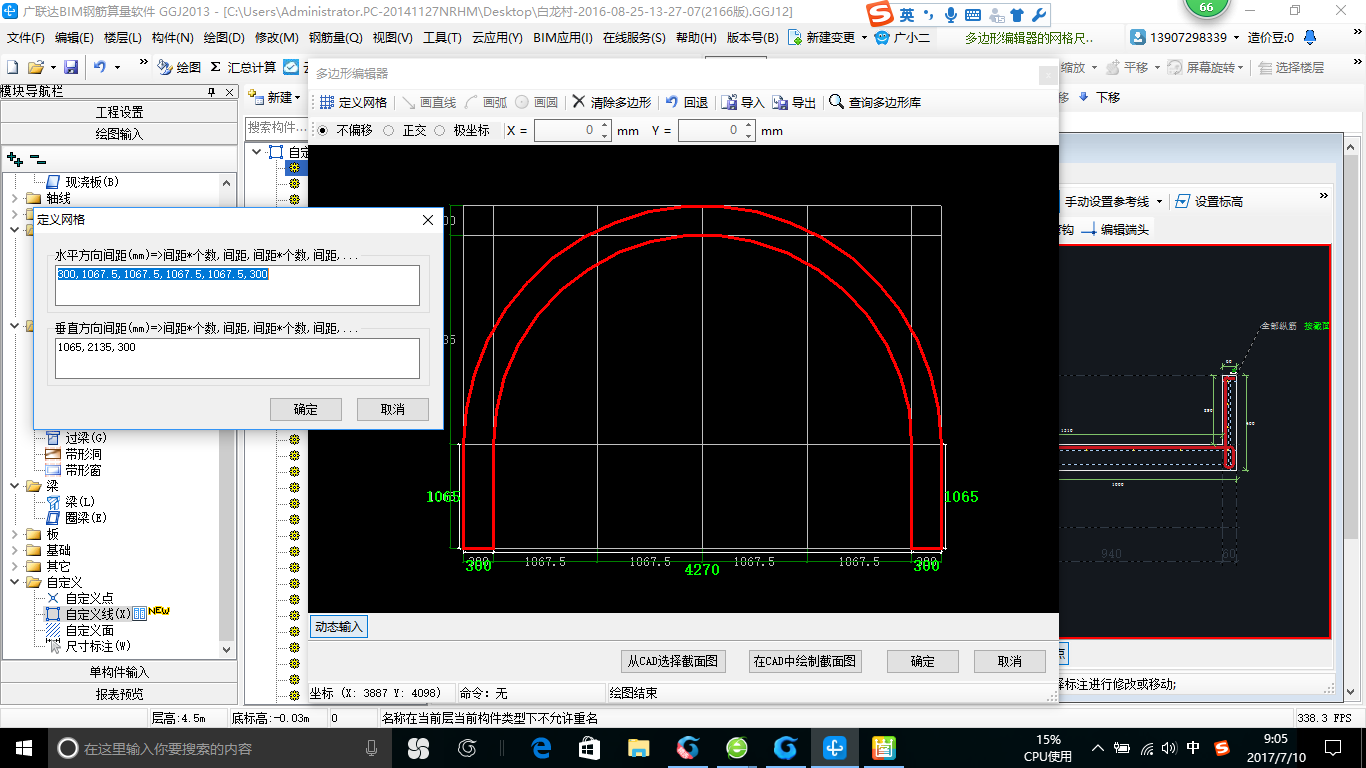The width and height of the screenshot is (1366, 768).
Task: Collapse the 梁 tree folder
Action: coord(15,486)
